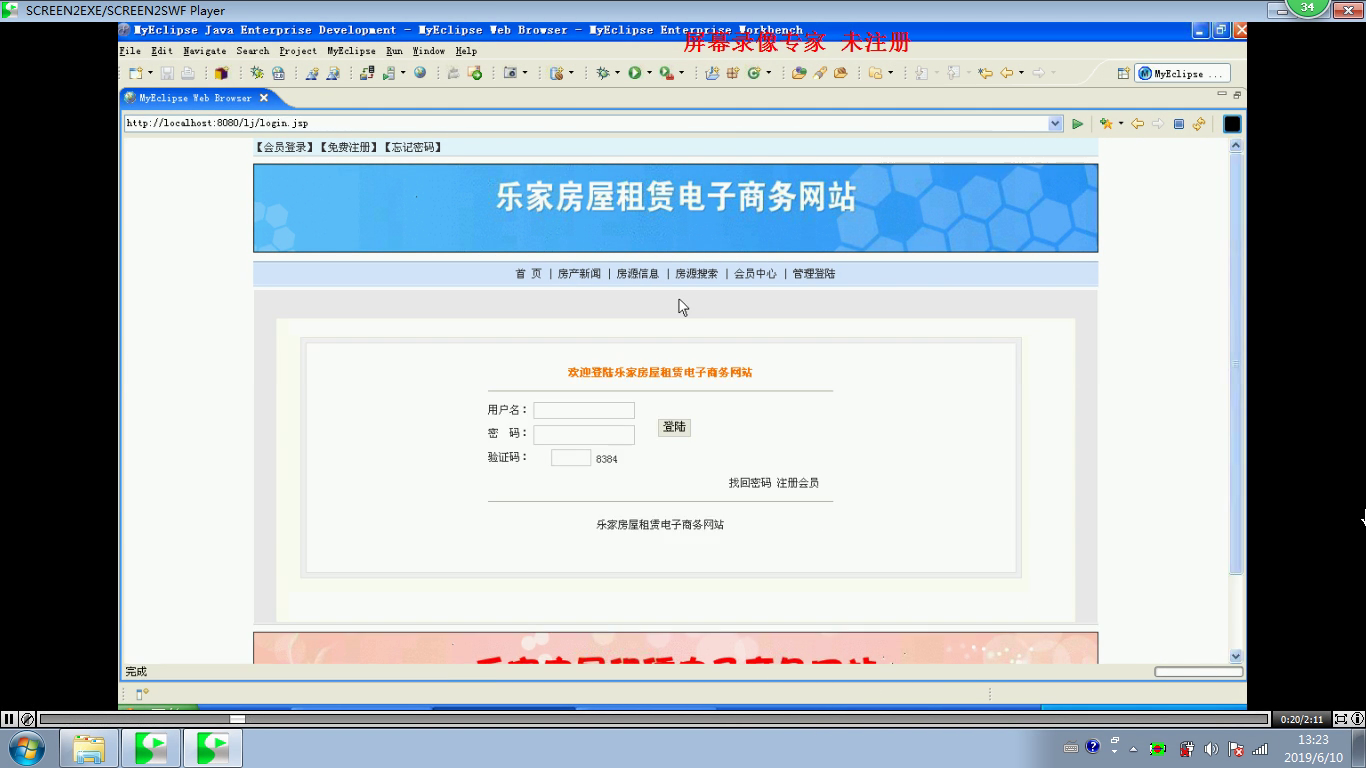Viewport: 1366px width, 768px height.
Task: Open File Explorer from the taskbar
Action: click(89, 748)
